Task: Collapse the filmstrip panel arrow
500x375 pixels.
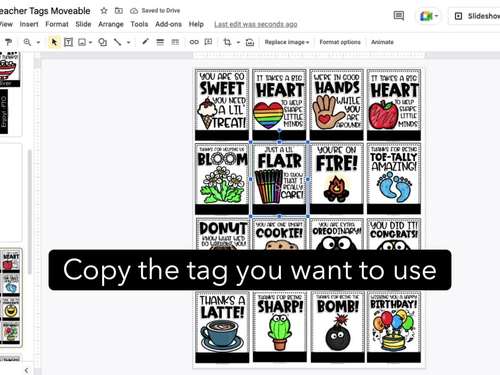Action: [x=26, y=370]
